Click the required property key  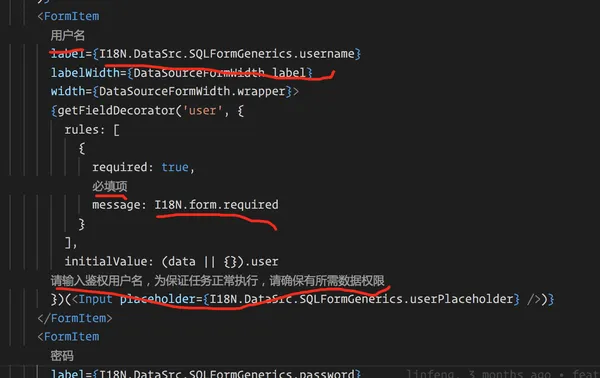(x=120, y=167)
